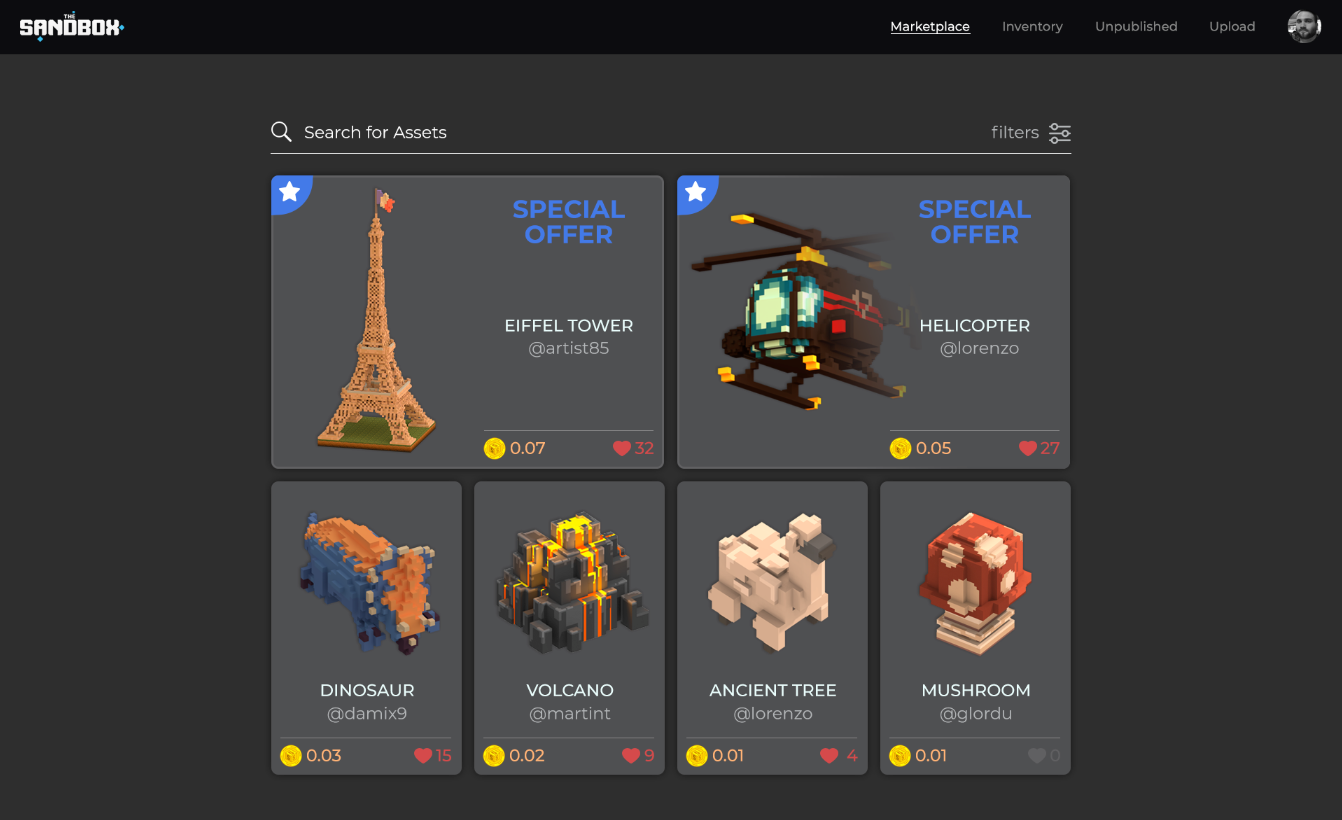Click the coin icon on Ancient Tree card
The height and width of the screenshot is (820, 1342).
[697, 755]
